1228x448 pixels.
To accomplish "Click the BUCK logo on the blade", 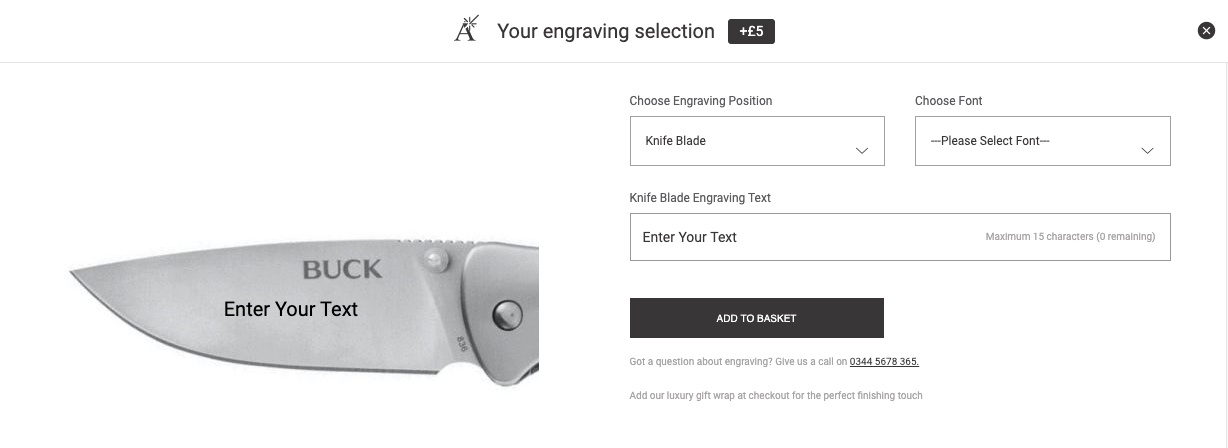I will pyautogui.click(x=342, y=269).
